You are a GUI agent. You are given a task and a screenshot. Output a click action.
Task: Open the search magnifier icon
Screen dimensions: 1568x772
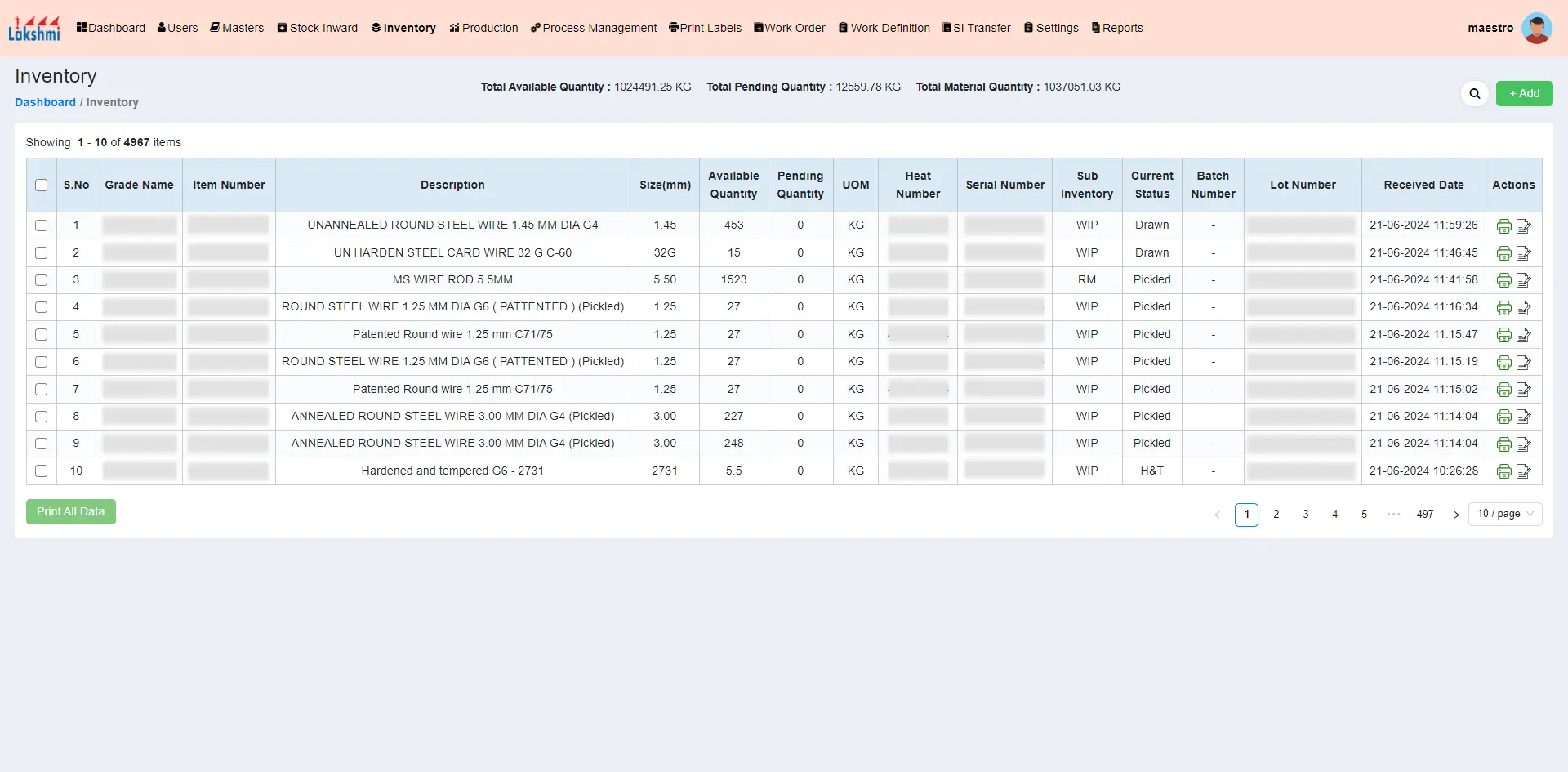[x=1475, y=93]
